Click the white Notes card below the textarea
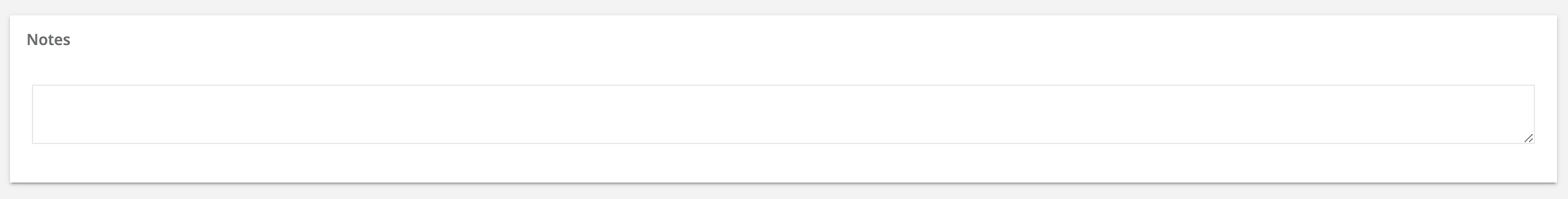 [x=783, y=163]
